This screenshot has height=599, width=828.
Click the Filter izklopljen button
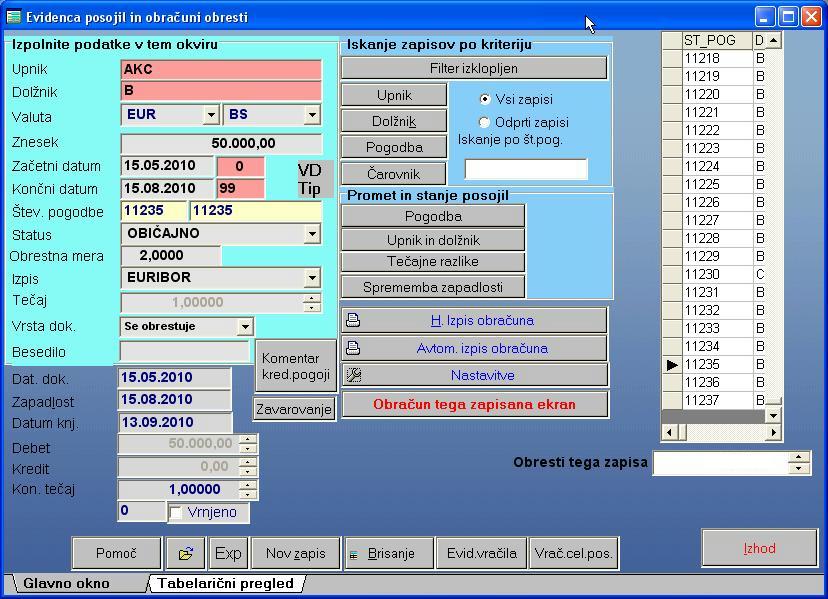[474, 68]
